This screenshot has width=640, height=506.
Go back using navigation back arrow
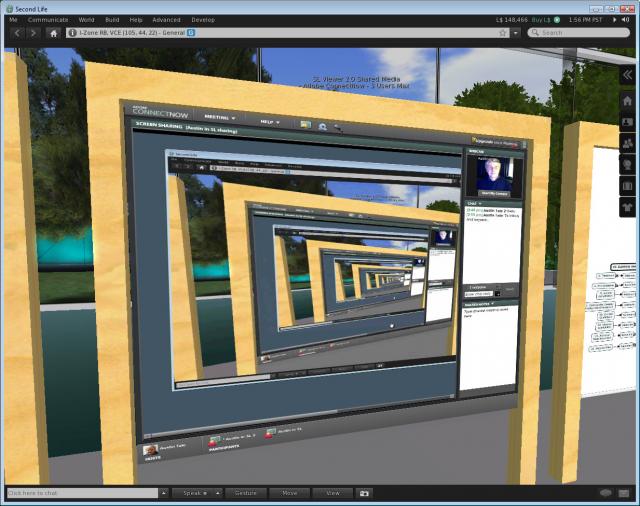(x=17, y=33)
